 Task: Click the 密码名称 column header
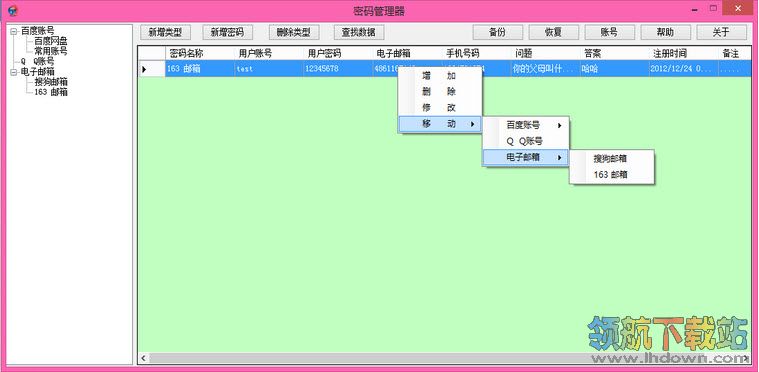[x=200, y=53]
